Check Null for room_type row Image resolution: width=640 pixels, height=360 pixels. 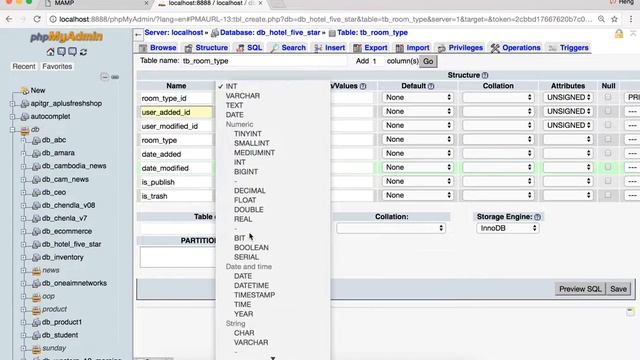coord(608,139)
